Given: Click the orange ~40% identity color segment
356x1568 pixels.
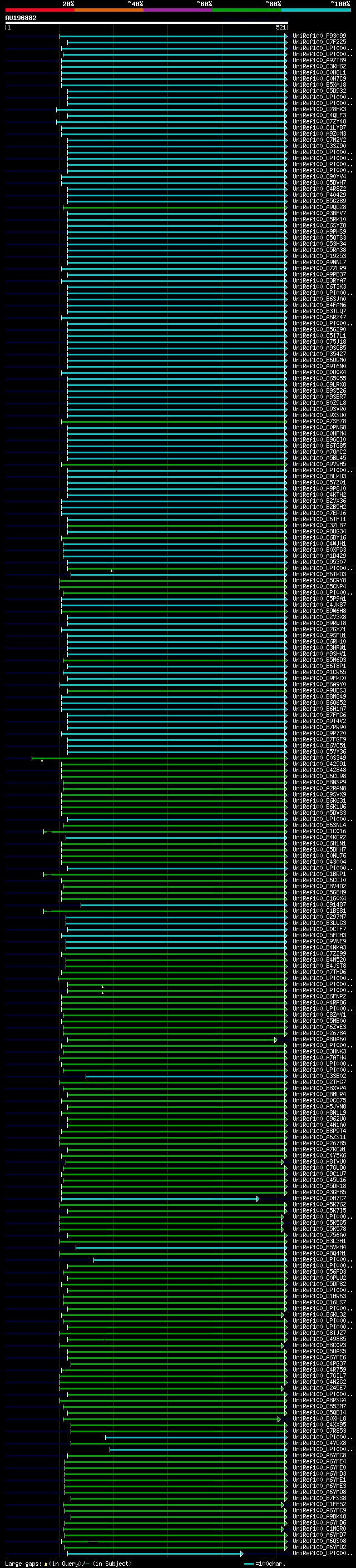Looking at the screenshot, I should click(109, 10).
